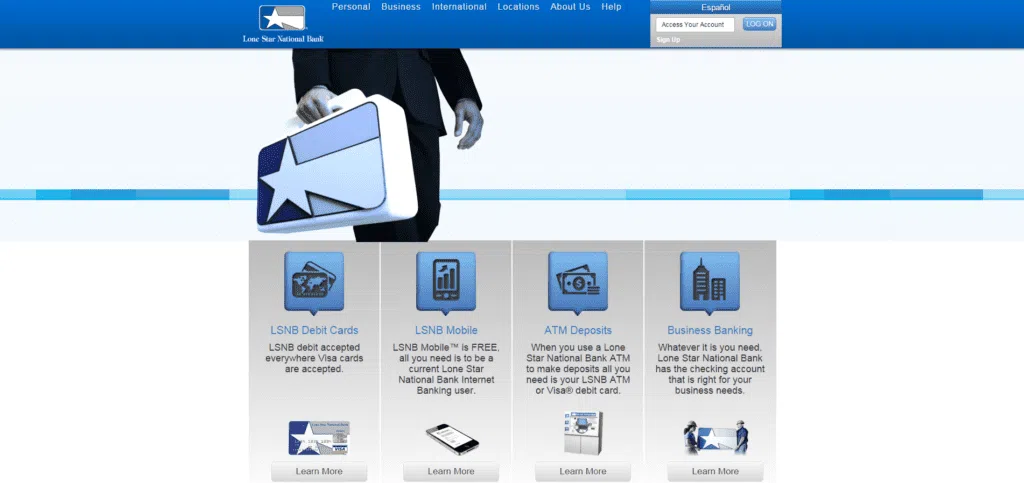The image size is (1024, 483).
Task: Open the ATM Deposits cash icon
Action: [578, 283]
